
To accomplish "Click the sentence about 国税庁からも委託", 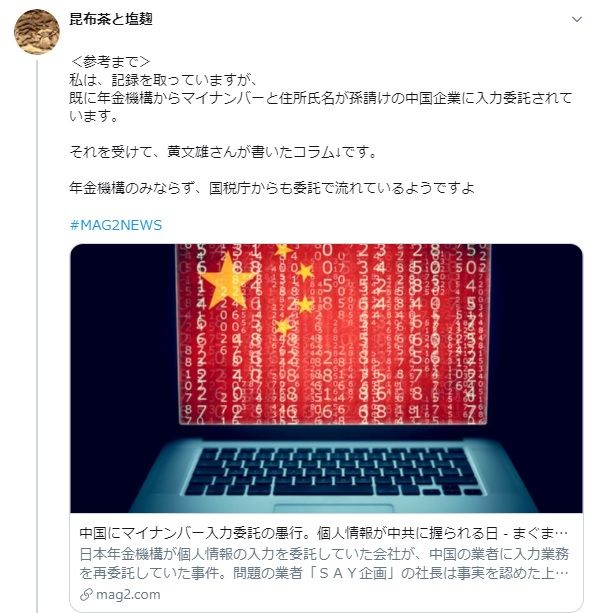I will coord(272,188).
